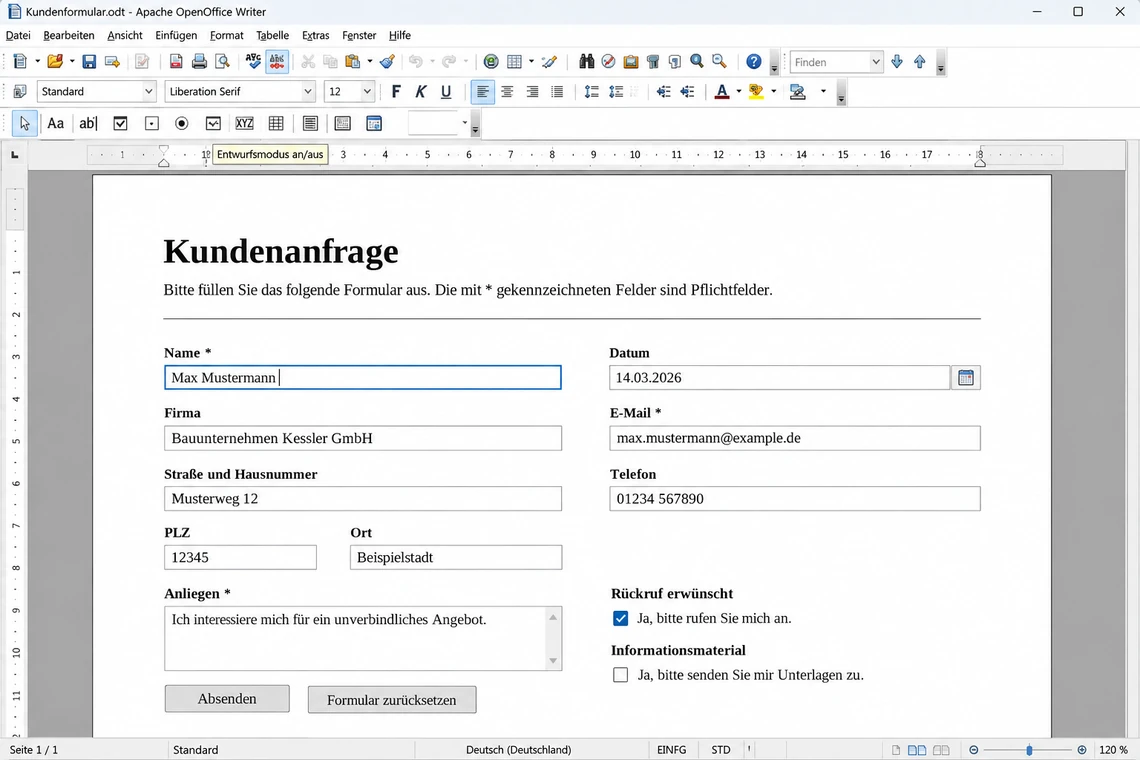The width and height of the screenshot is (1140, 760).
Task: Open the font size 12 dropdown
Action: pyautogui.click(x=367, y=92)
